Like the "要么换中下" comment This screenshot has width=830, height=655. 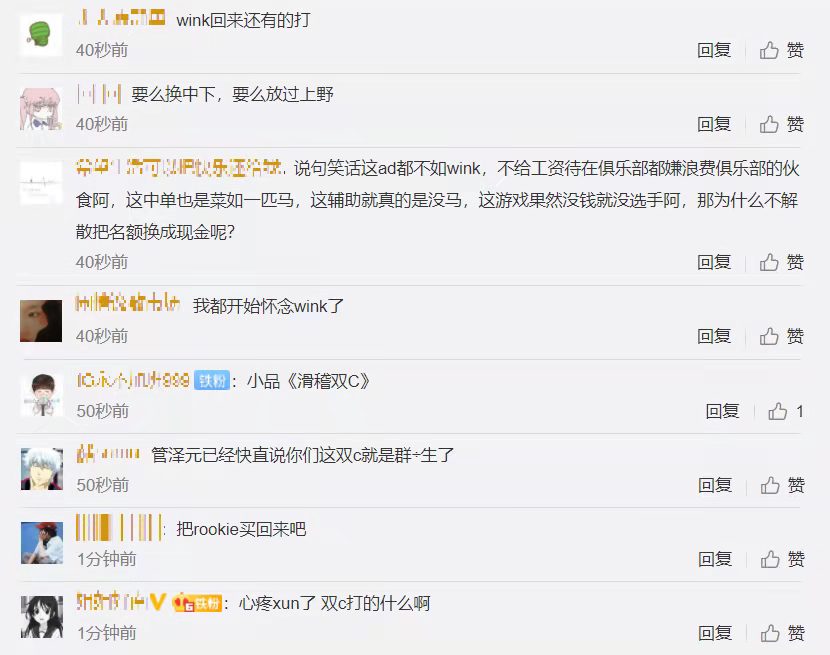point(781,124)
